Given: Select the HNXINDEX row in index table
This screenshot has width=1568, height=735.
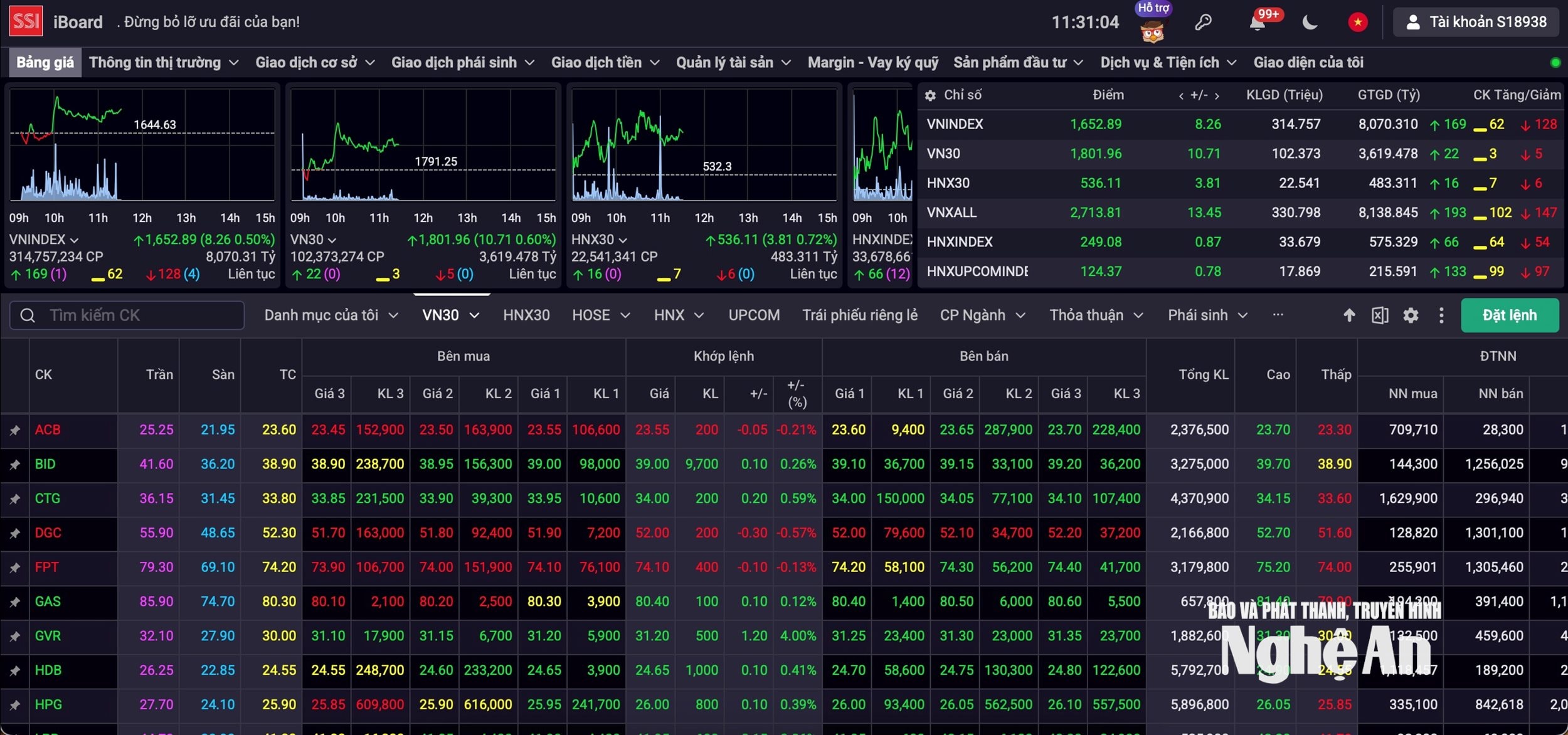Looking at the screenshot, I should tap(1241, 243).
